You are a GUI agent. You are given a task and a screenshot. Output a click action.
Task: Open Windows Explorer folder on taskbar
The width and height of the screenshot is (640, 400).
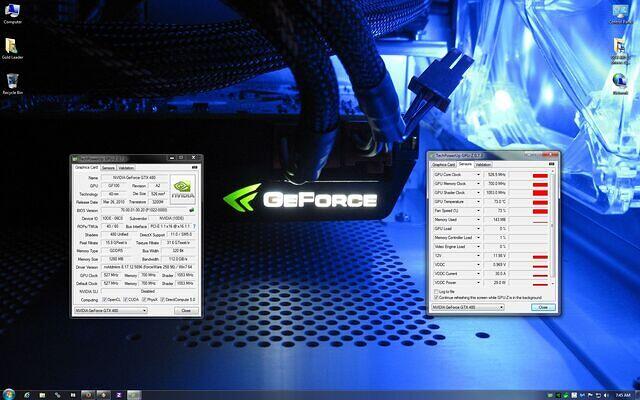[42, 395]
